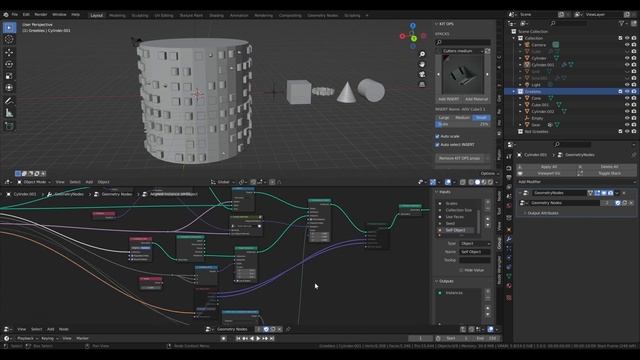Hide the Light object with its eye icon

coord(627,85)
